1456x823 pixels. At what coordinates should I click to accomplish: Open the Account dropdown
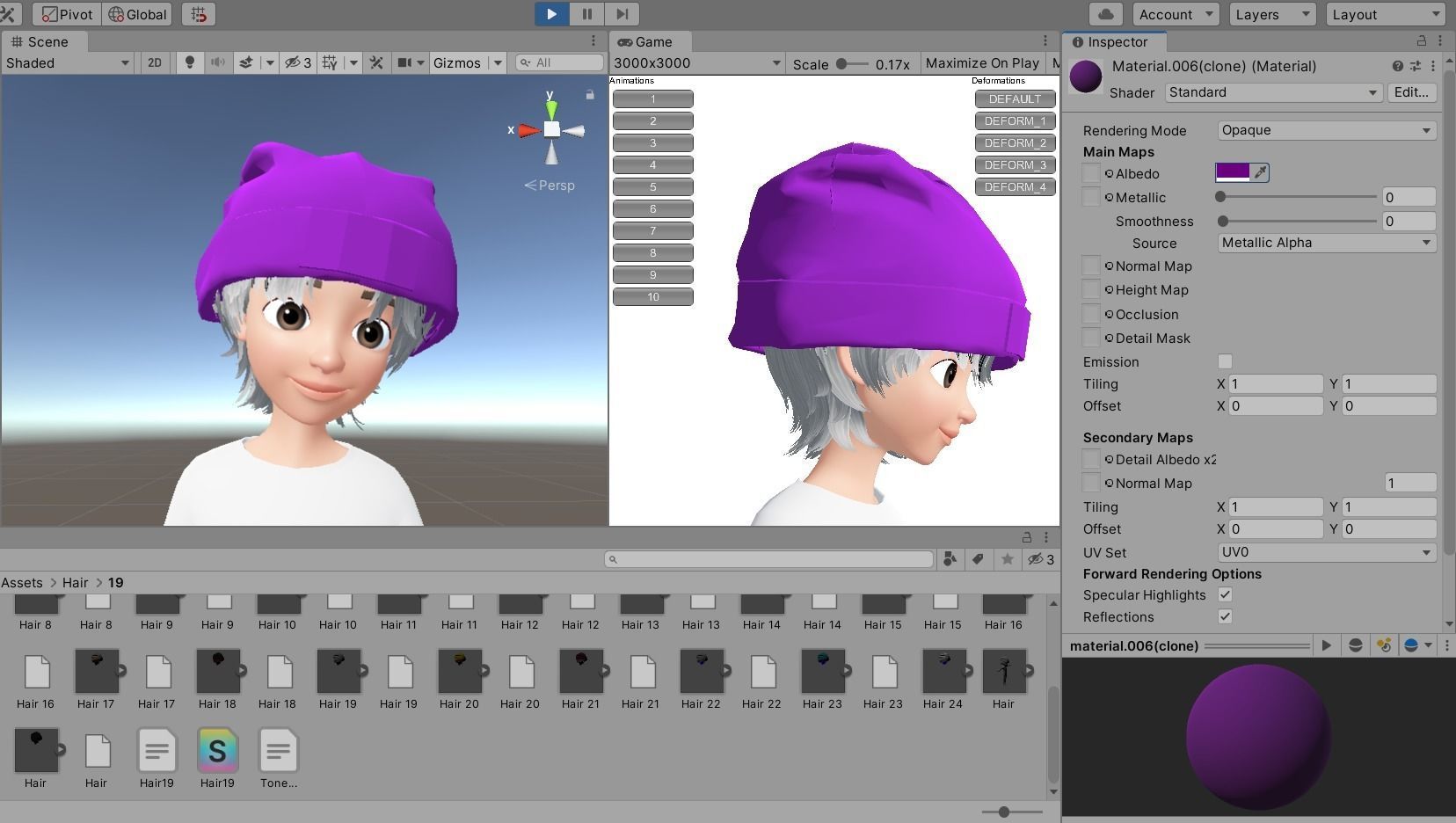coord(1176,14)
